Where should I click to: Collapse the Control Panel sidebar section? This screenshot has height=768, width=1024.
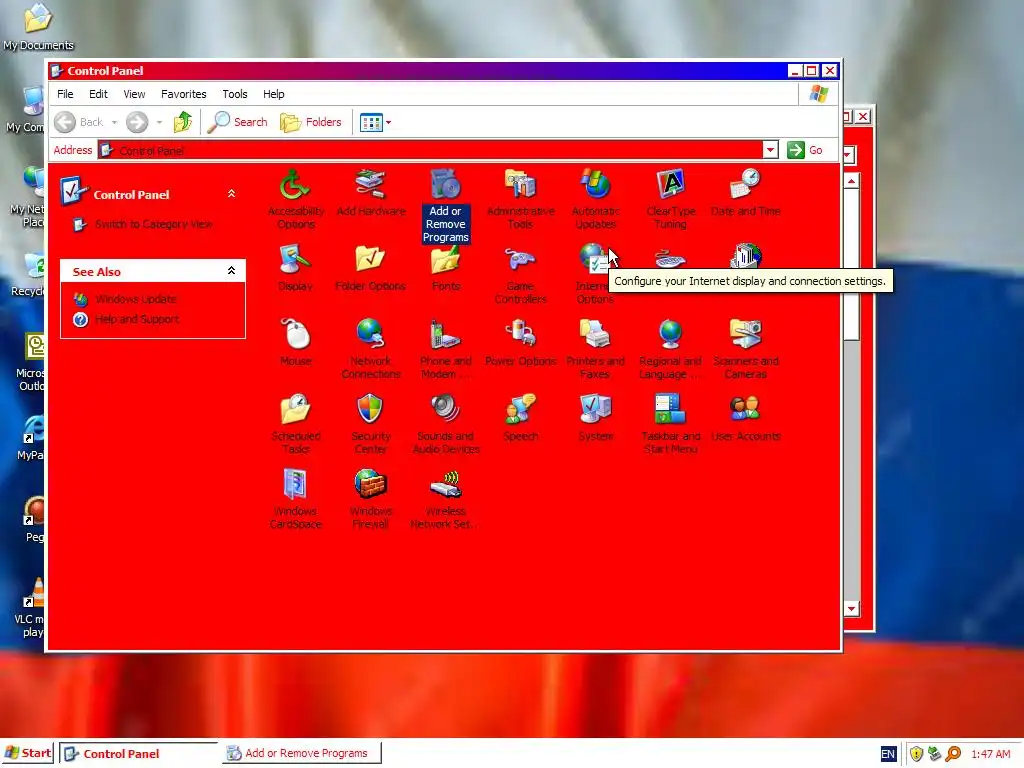point(231,194)
